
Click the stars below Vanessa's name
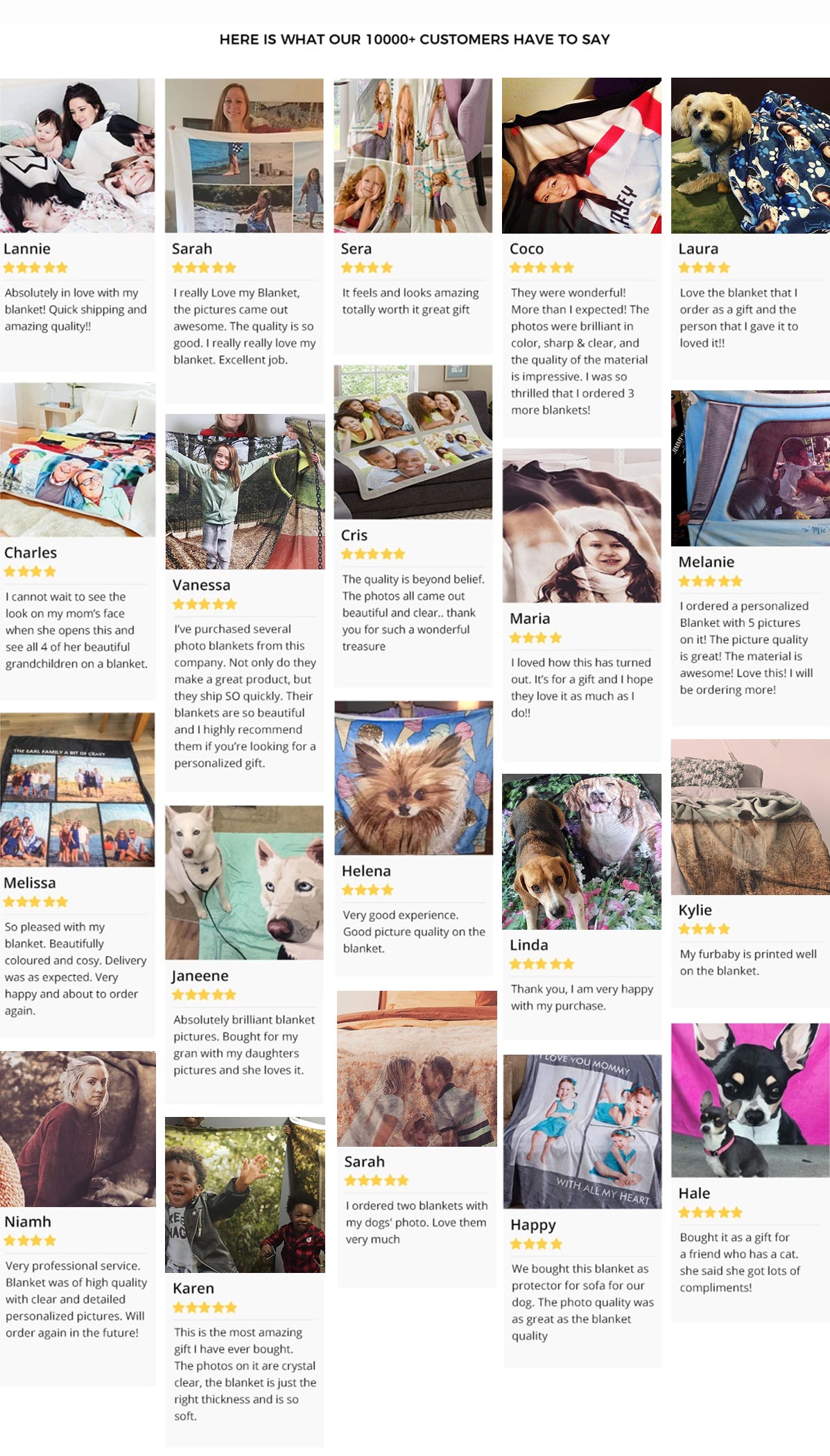click(x=205, y=604)
